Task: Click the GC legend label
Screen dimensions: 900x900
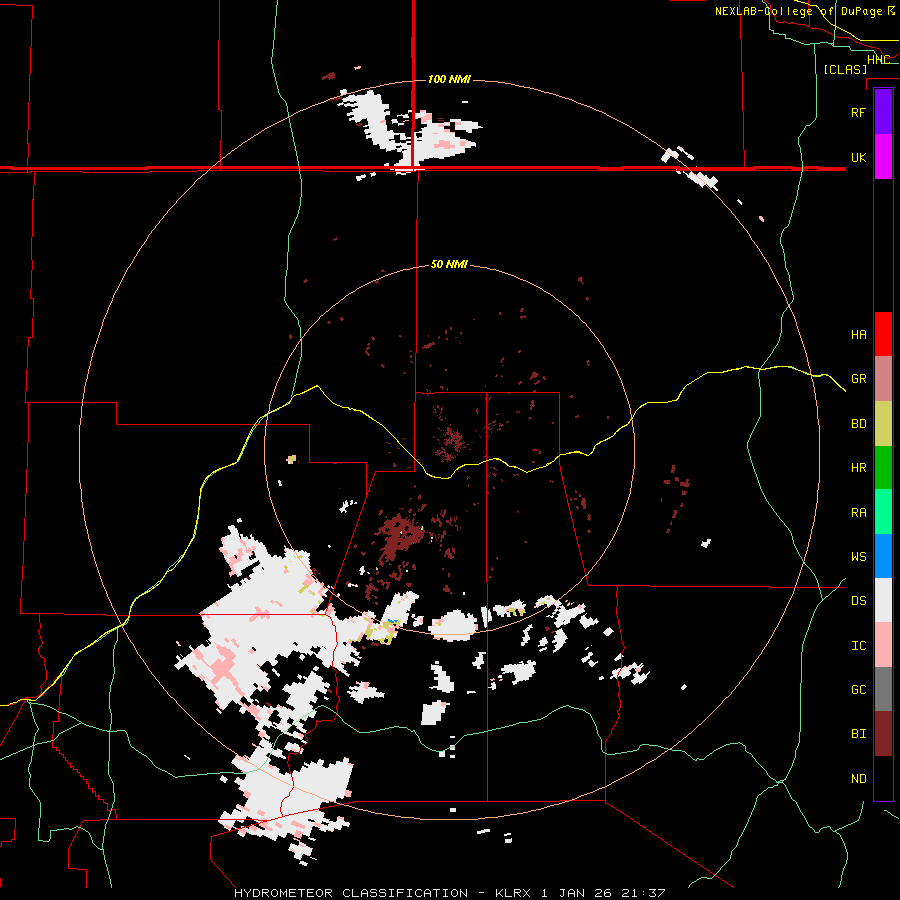Action: 858,689
